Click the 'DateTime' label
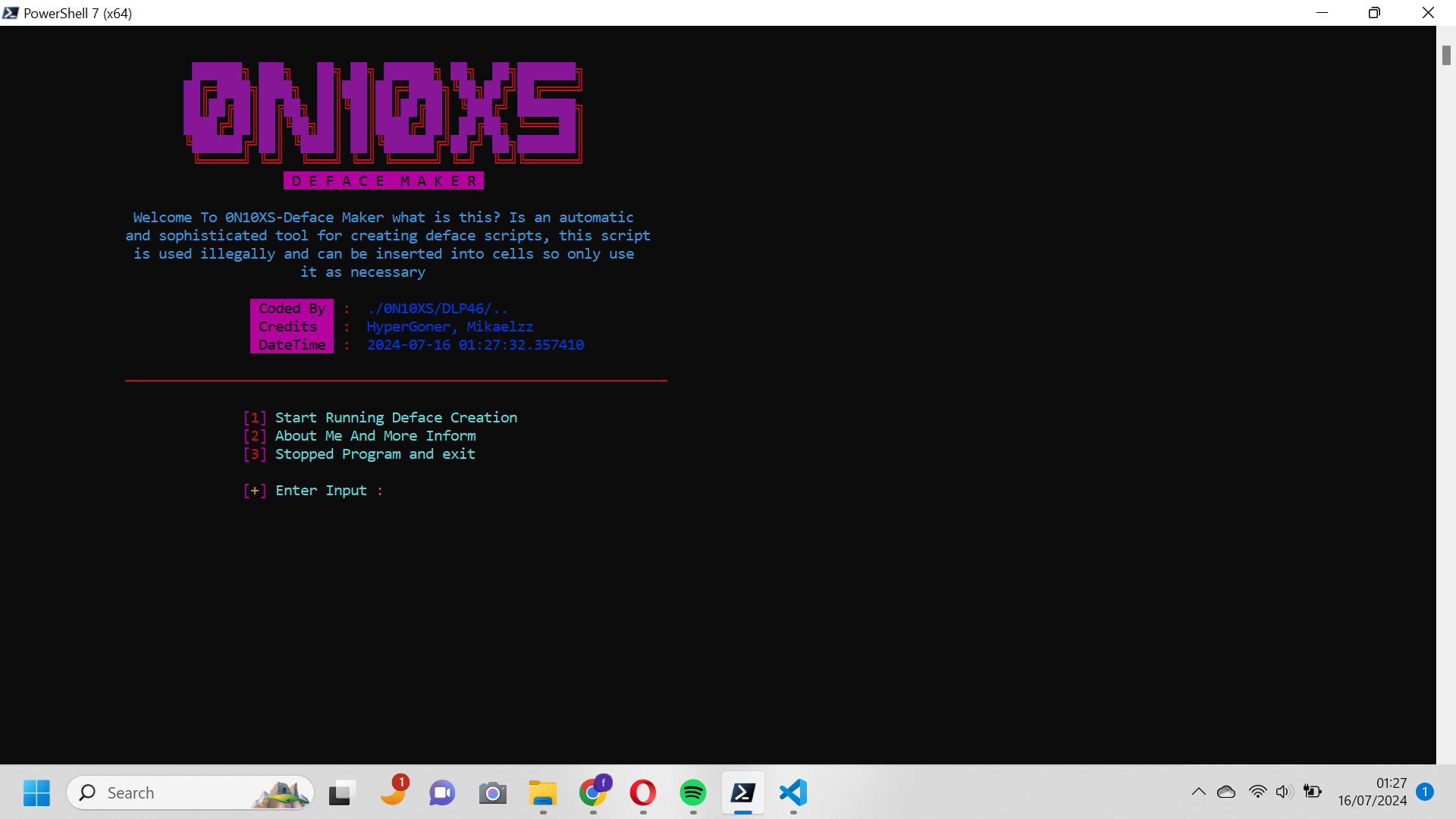 (292, 345)
